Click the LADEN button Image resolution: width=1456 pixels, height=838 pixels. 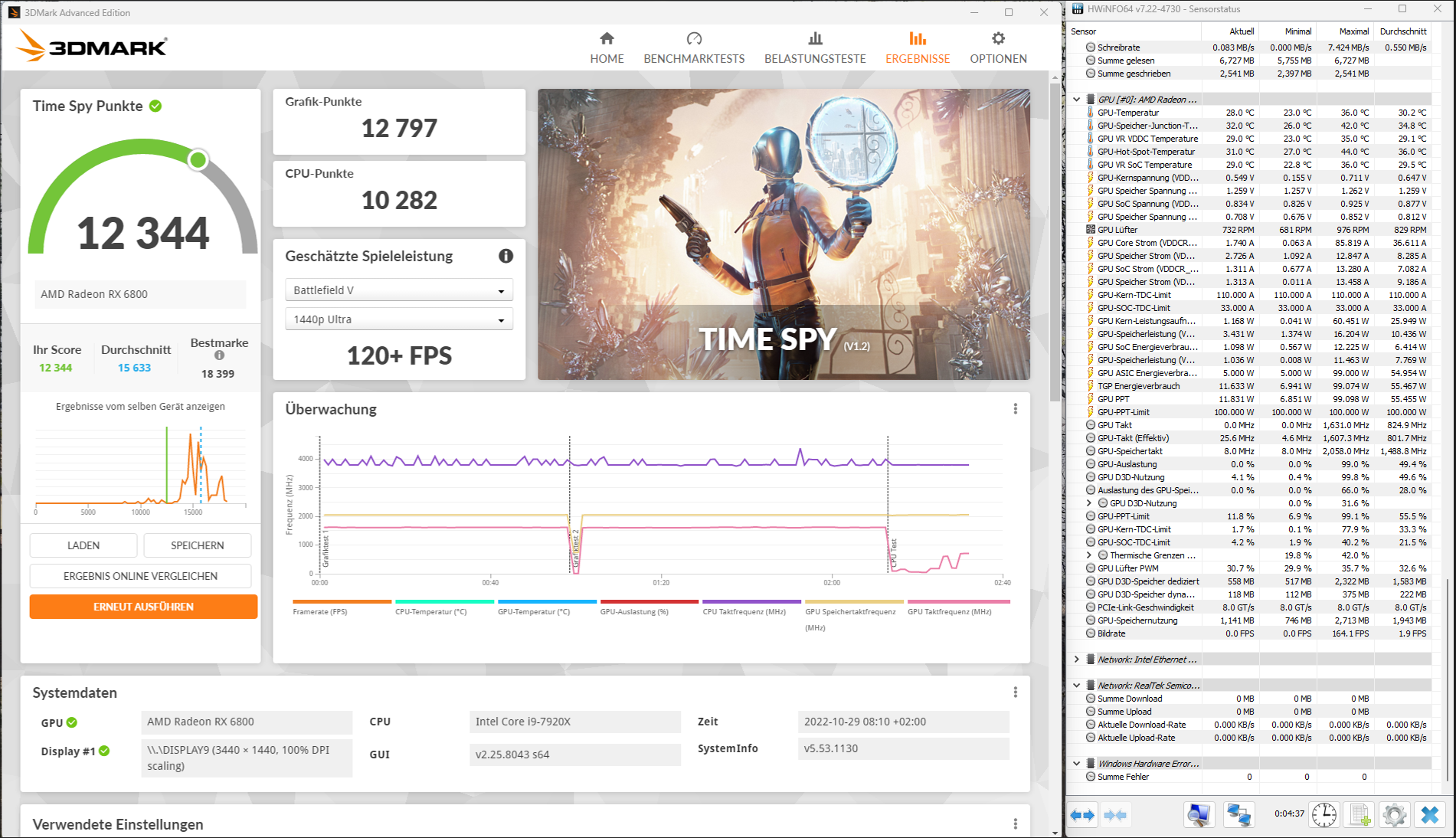click(83, 545)
